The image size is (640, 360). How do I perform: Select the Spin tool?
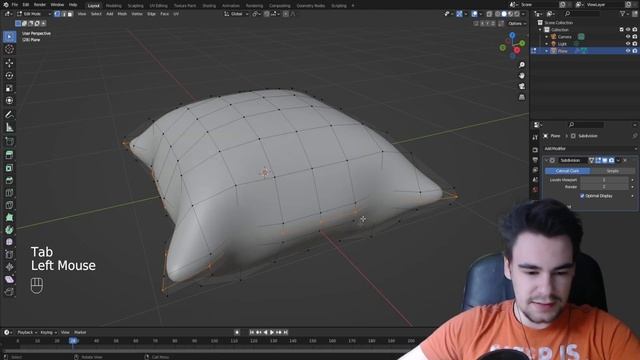9,230
